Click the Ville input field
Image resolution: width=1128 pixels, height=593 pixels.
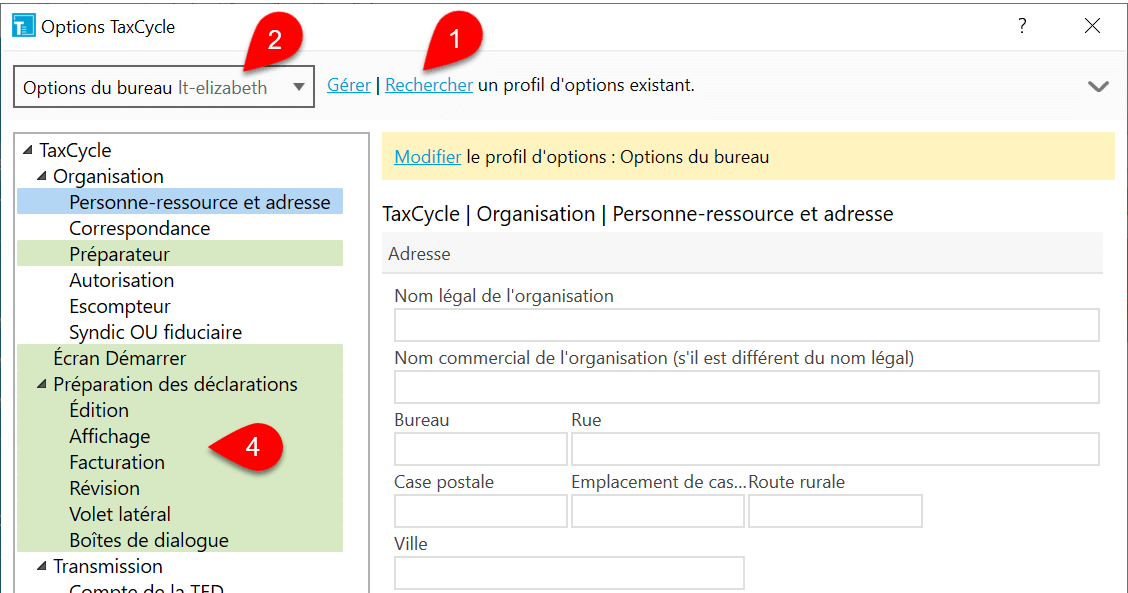click(569, 573)
